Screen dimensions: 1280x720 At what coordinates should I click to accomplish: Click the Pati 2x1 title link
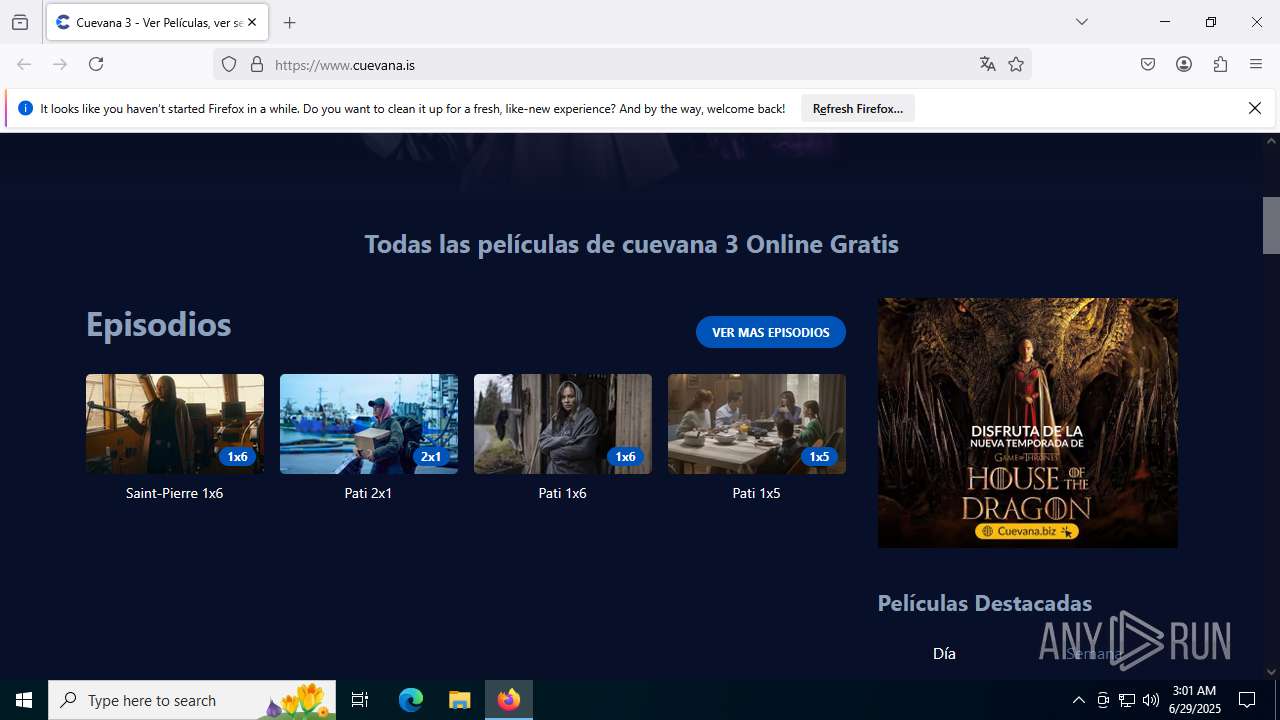click(369, 493)
